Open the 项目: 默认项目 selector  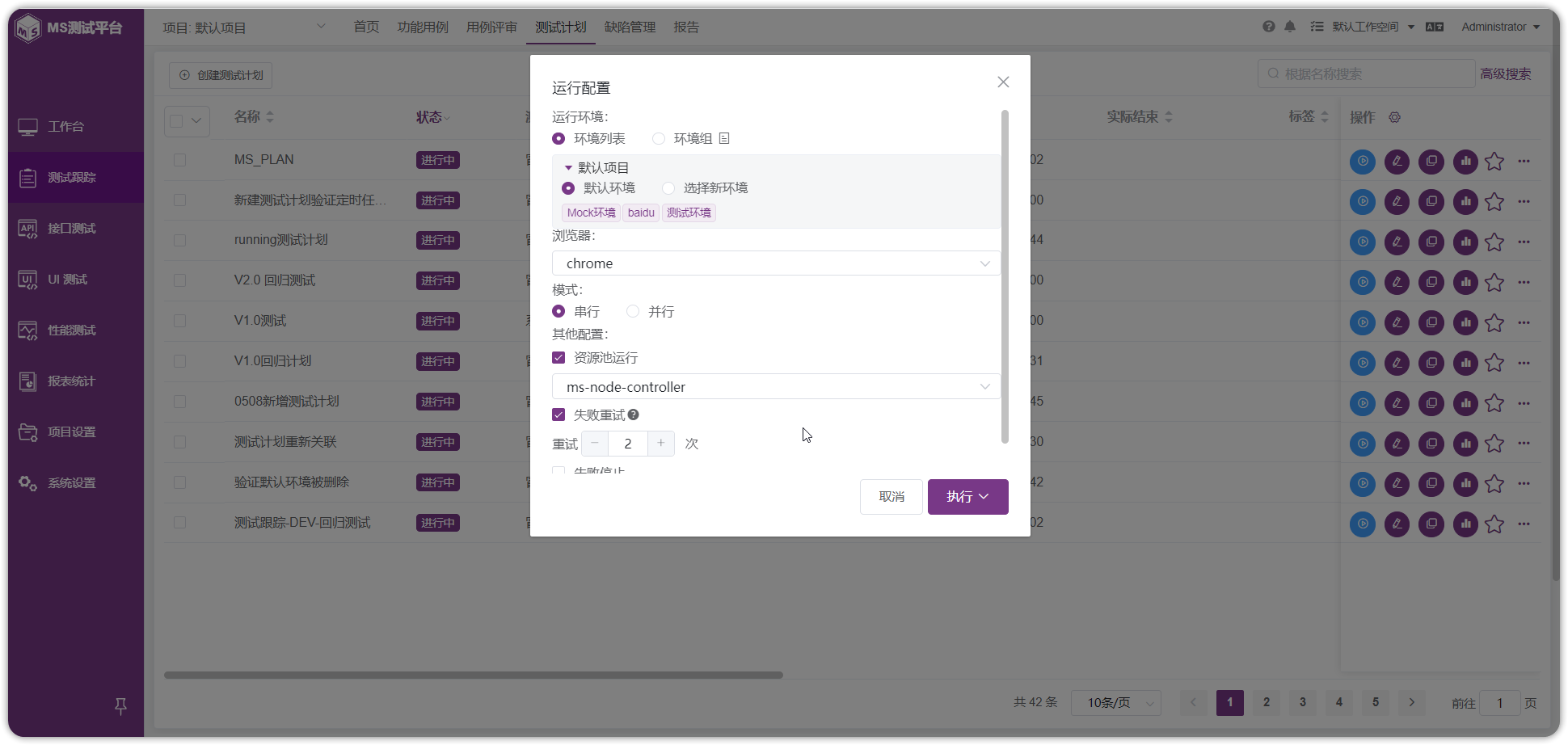243,27
